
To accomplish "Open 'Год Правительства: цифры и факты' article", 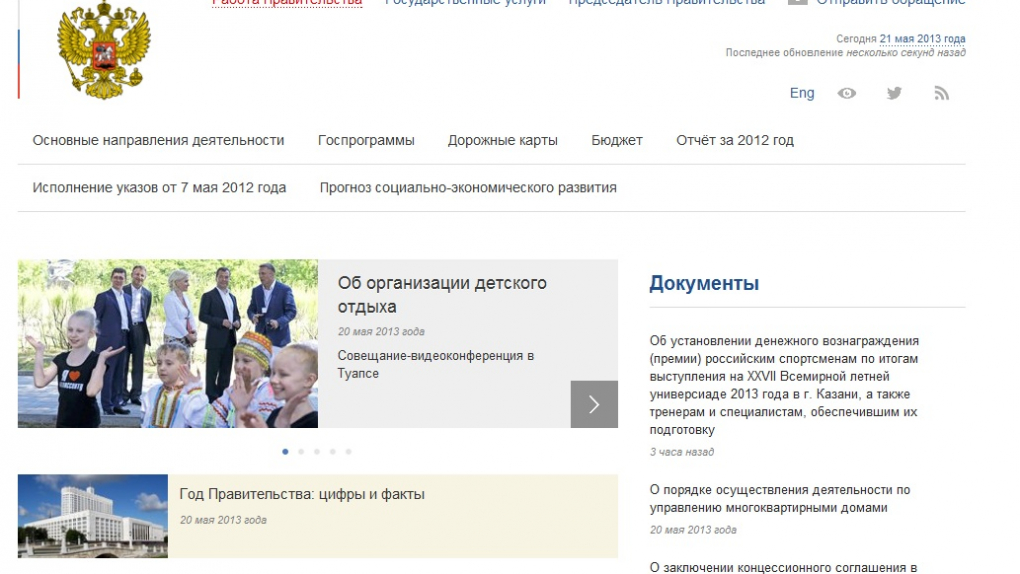I will [302, 494].
